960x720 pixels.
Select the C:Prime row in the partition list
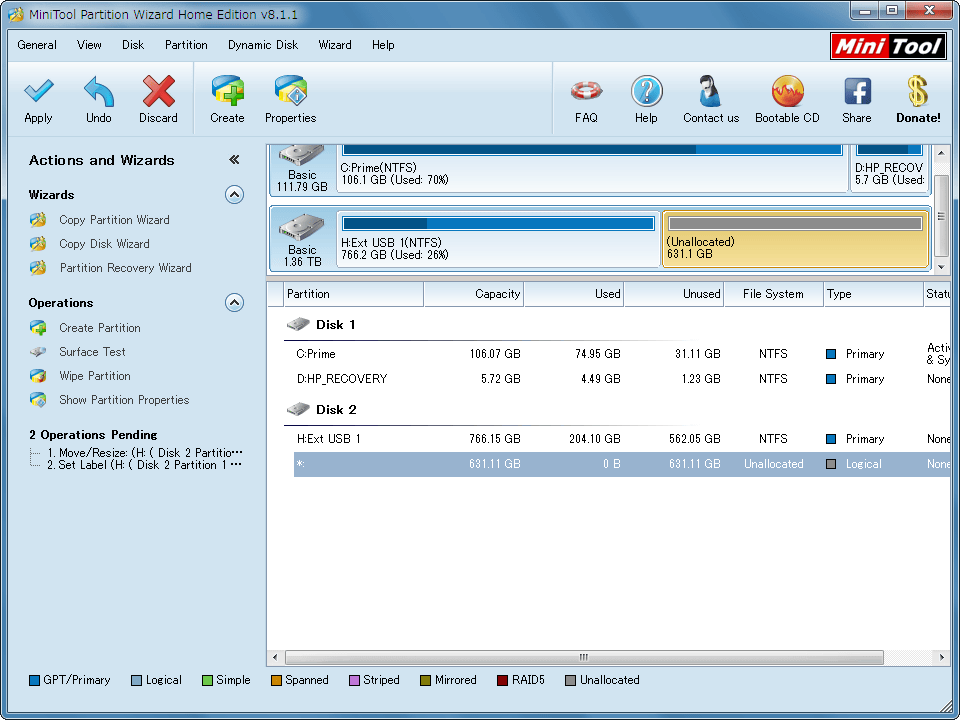pos(621,354)
